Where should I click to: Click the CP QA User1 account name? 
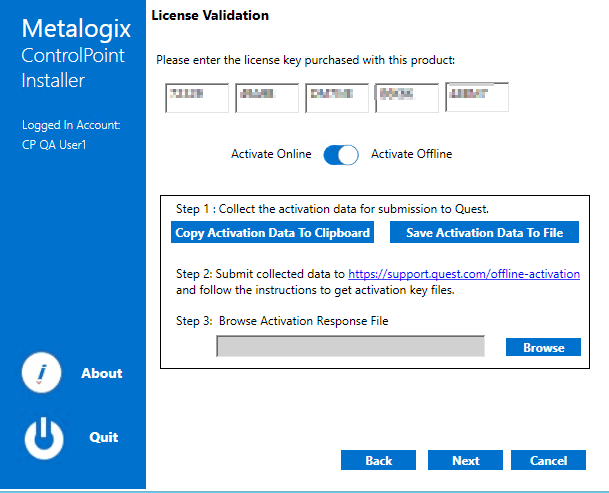click(54, 145)
